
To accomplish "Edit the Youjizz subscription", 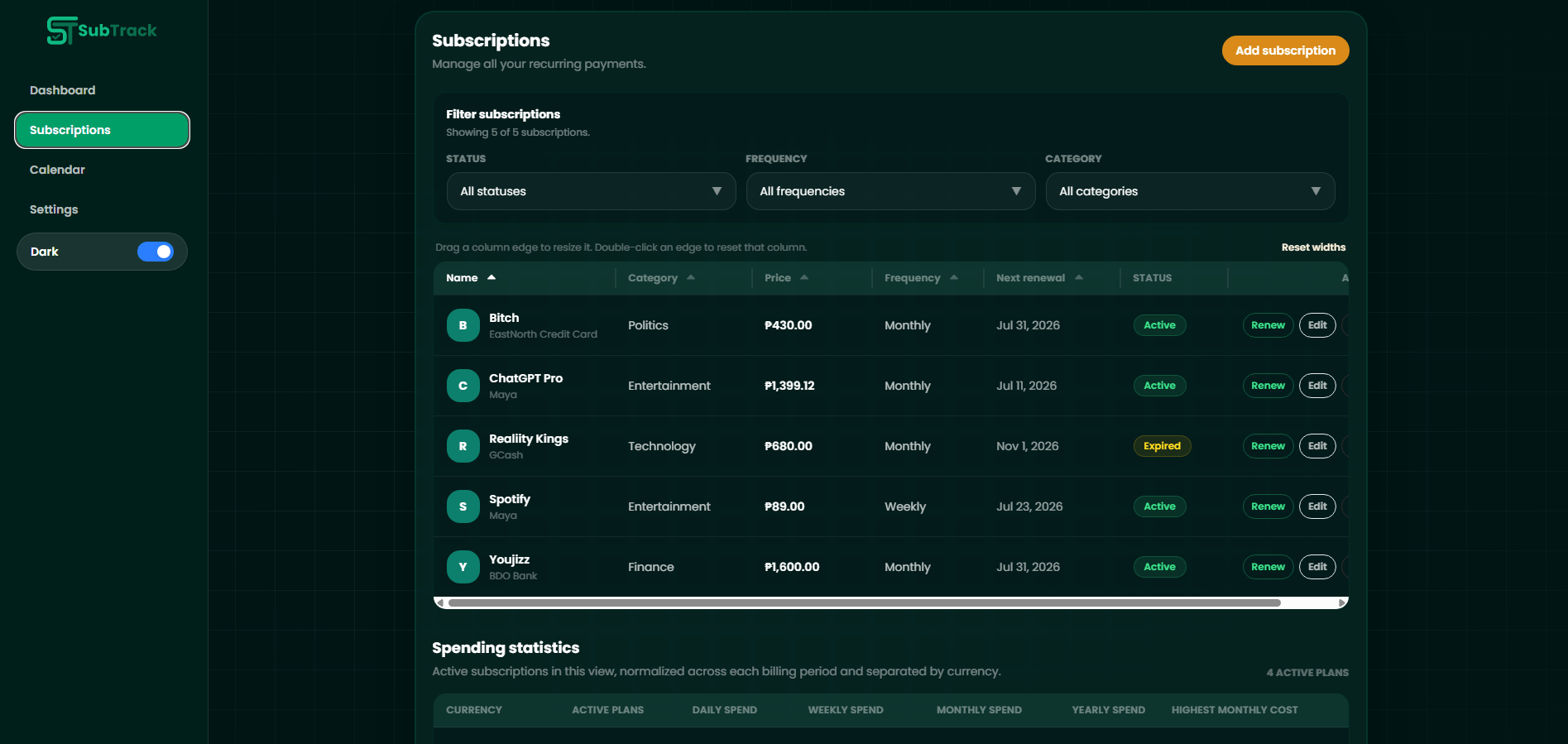I will point(1317,567).
